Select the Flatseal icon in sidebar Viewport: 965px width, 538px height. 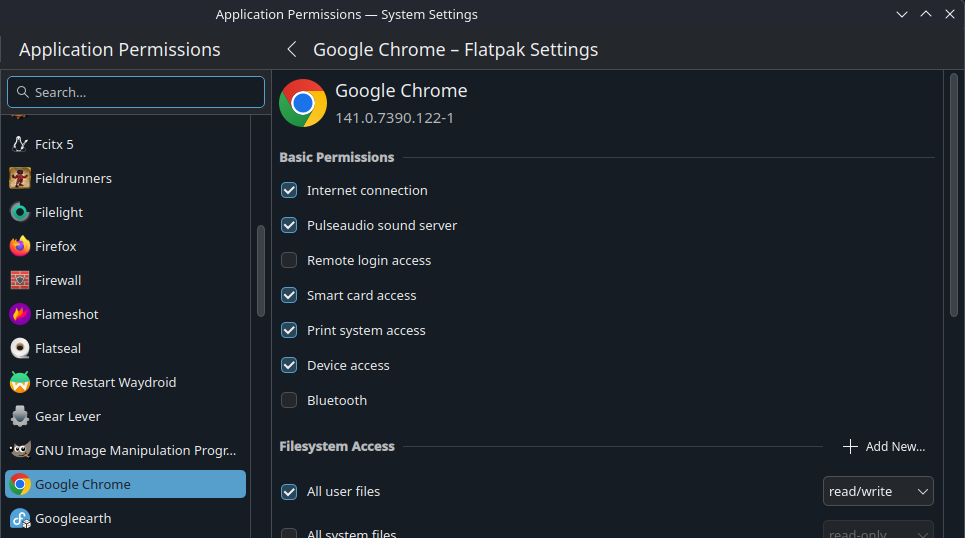(20, 348)
